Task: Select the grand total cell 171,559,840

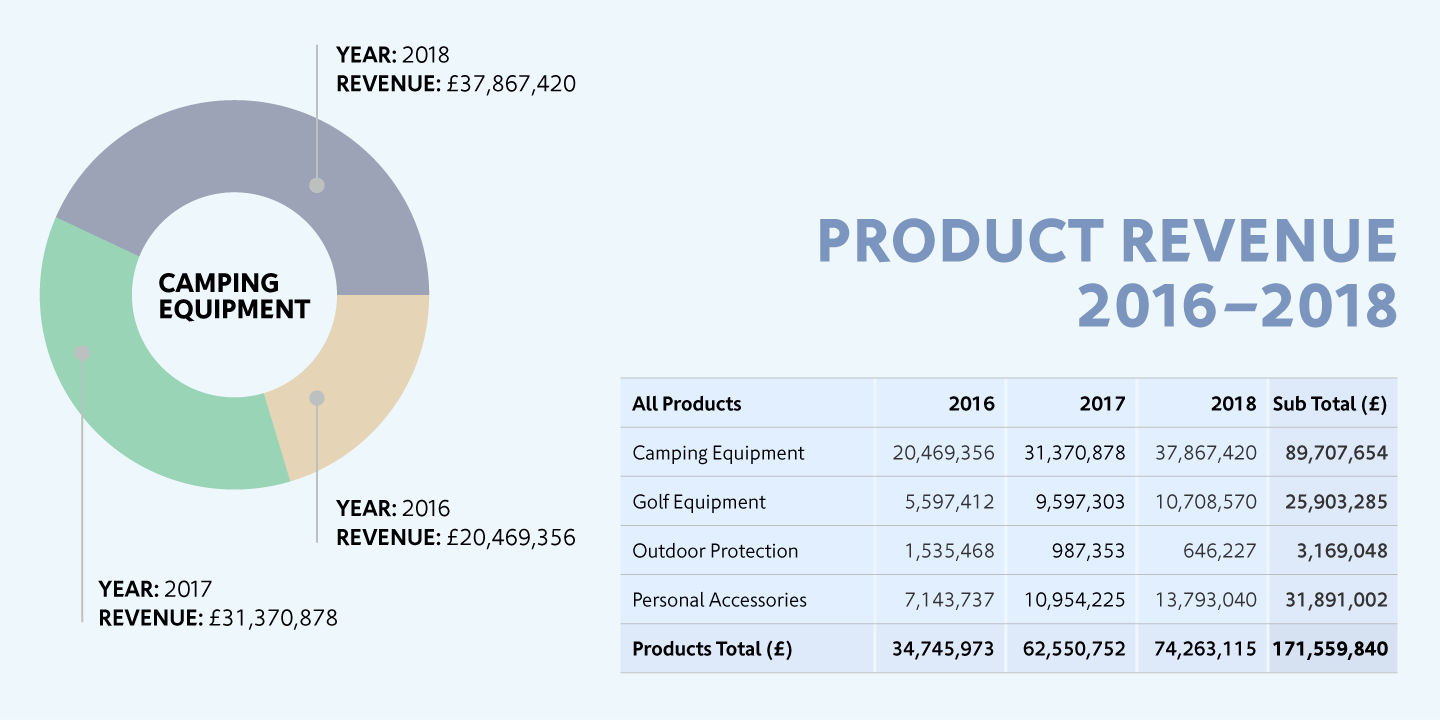Action: click(1330, 649)
